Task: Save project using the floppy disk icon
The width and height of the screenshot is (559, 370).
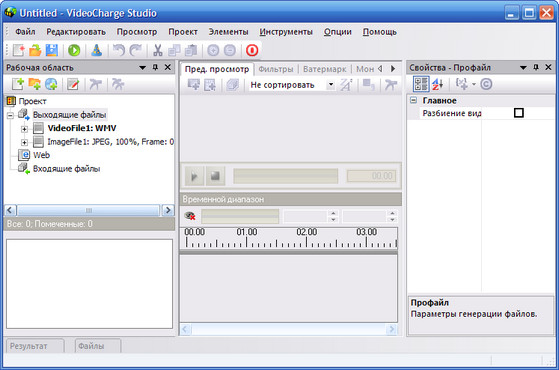Action: (52, 50)
